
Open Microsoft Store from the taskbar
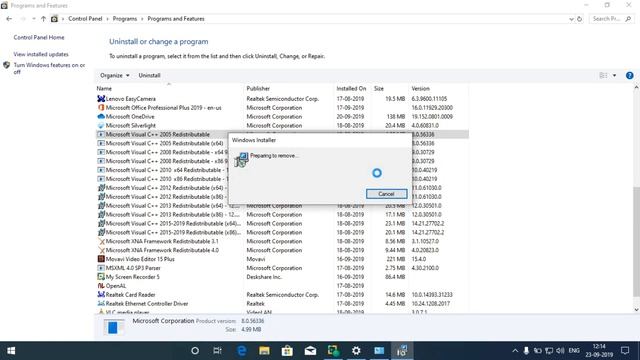[x=287, y=351]
